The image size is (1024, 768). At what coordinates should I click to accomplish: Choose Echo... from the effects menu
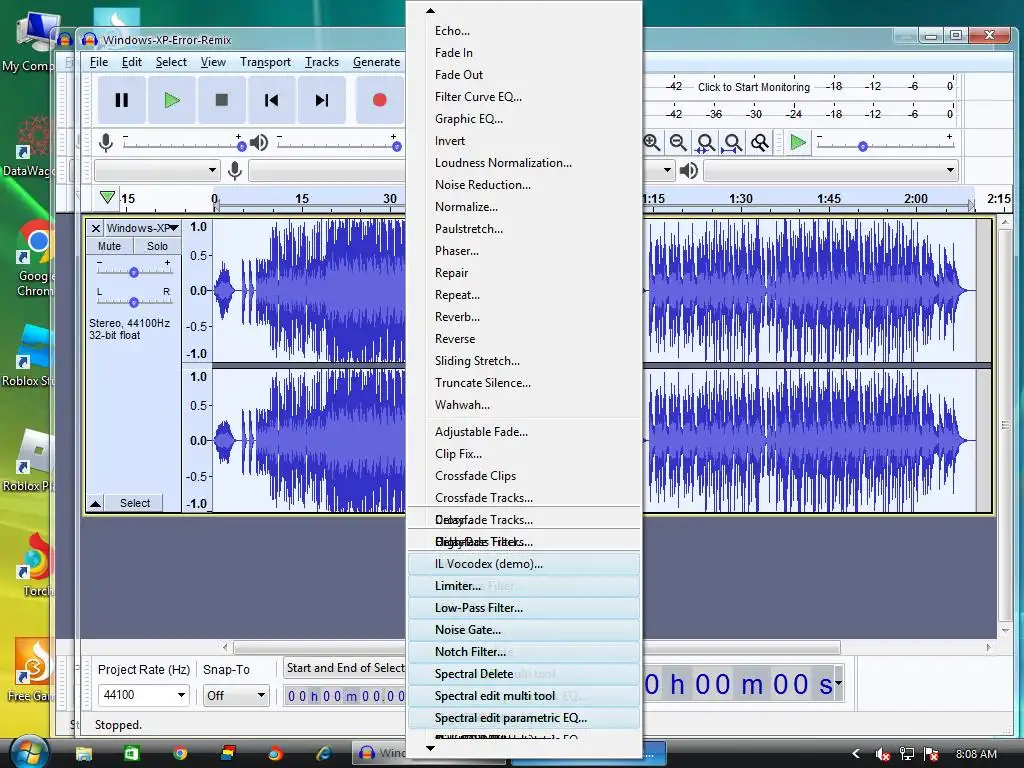pyautogui.click(x=524, y=31)
